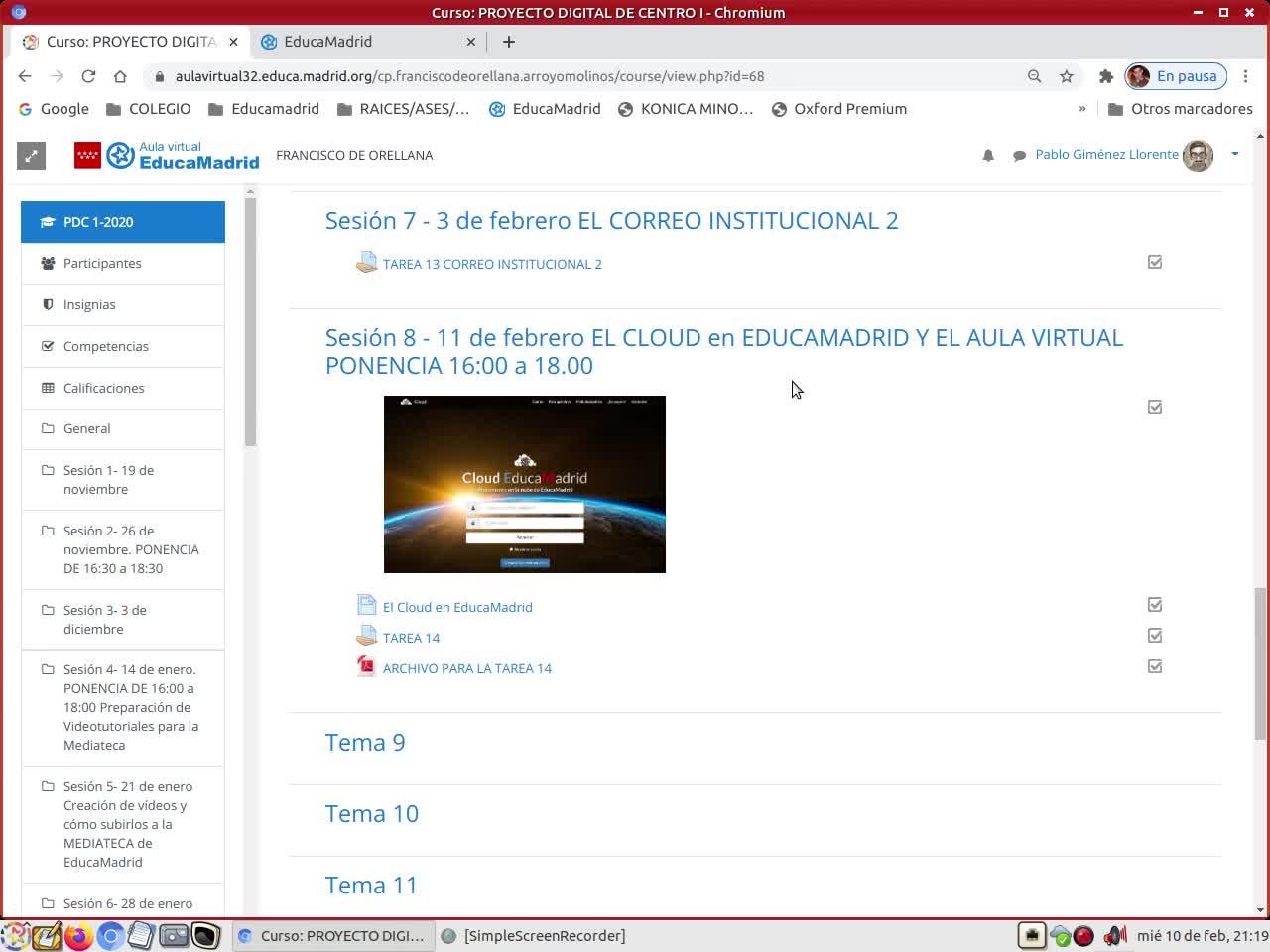Open the messages speech bubble icon
The width and height of the screenshot is (1270, 952).
tap(1019, 155)
